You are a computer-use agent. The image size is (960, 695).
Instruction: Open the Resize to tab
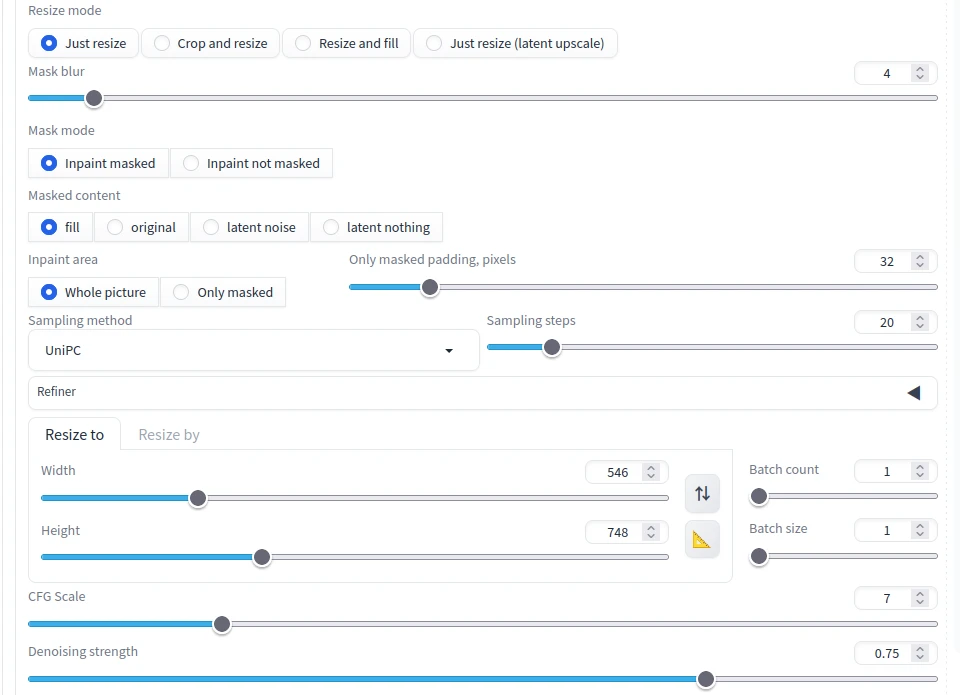tap(75, 435)
